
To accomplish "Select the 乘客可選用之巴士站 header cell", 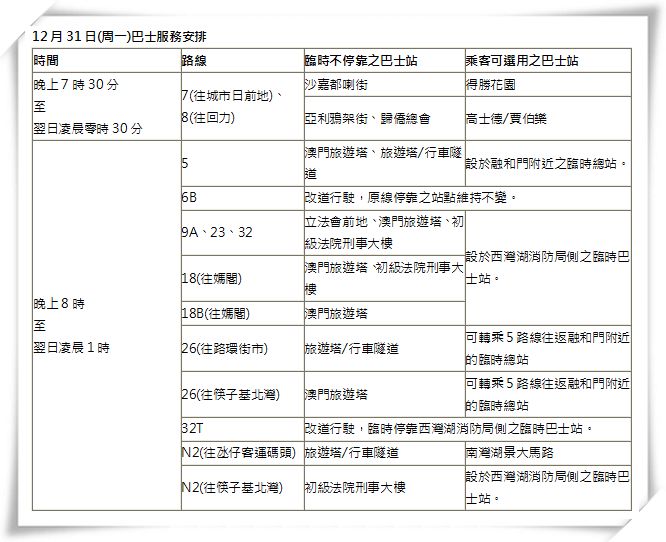I will [521, 61].
